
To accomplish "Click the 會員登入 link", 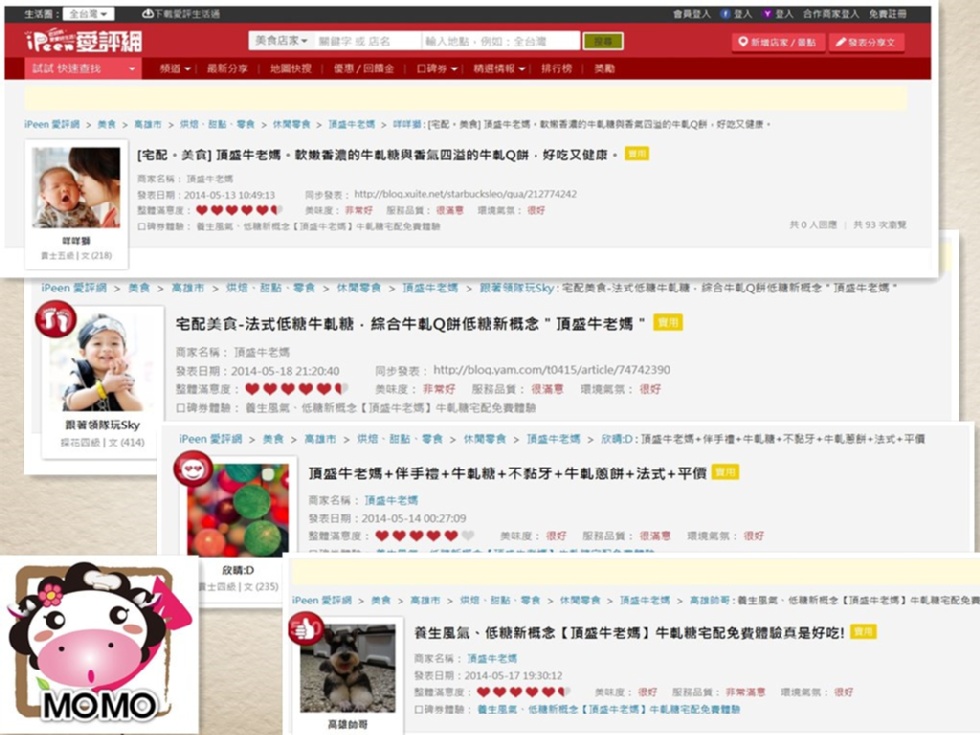I will click(691, 14).
